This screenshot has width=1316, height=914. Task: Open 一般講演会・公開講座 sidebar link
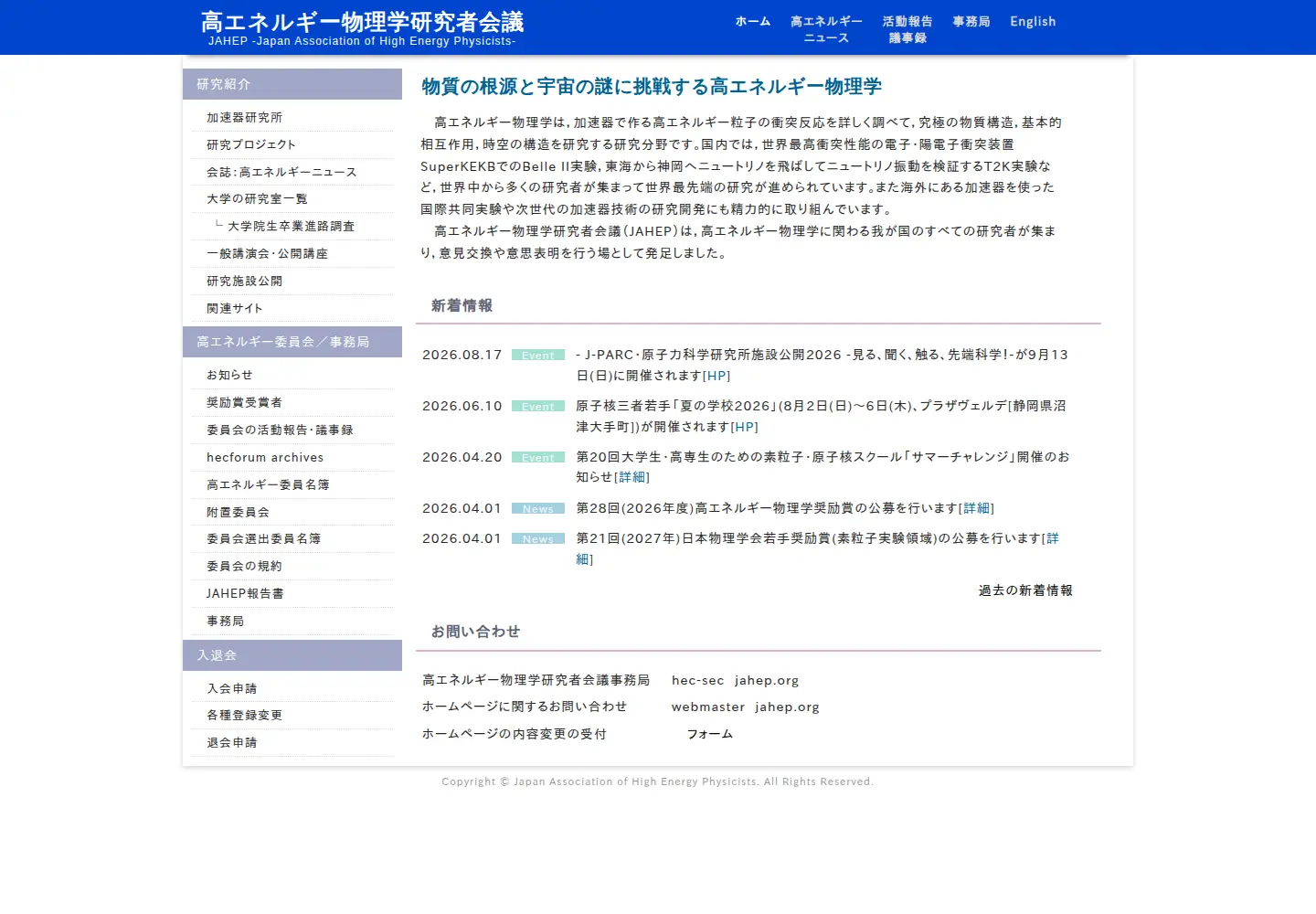(x=267, y=254)
